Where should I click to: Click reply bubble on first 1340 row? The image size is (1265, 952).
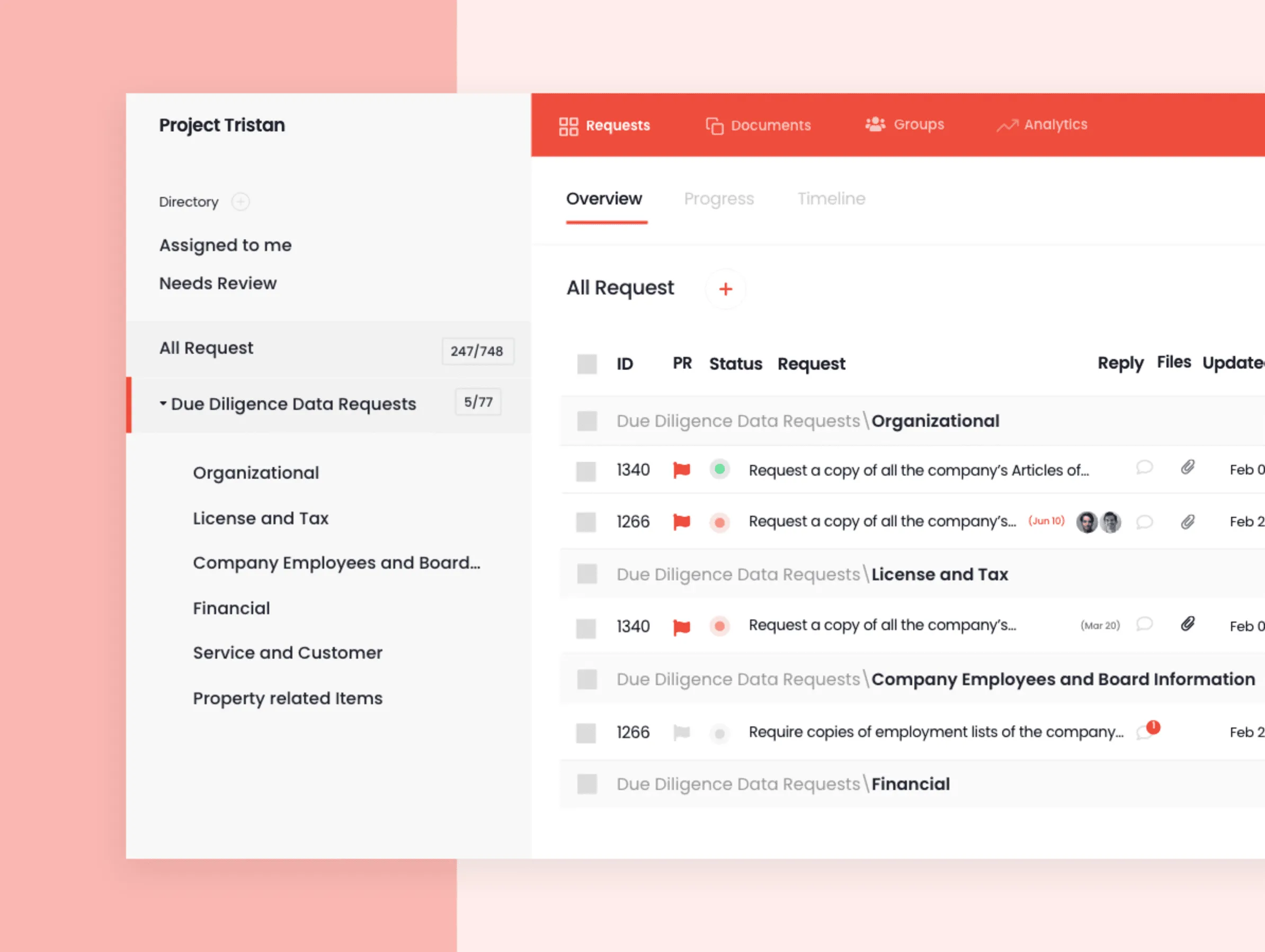coord(1144,468)
